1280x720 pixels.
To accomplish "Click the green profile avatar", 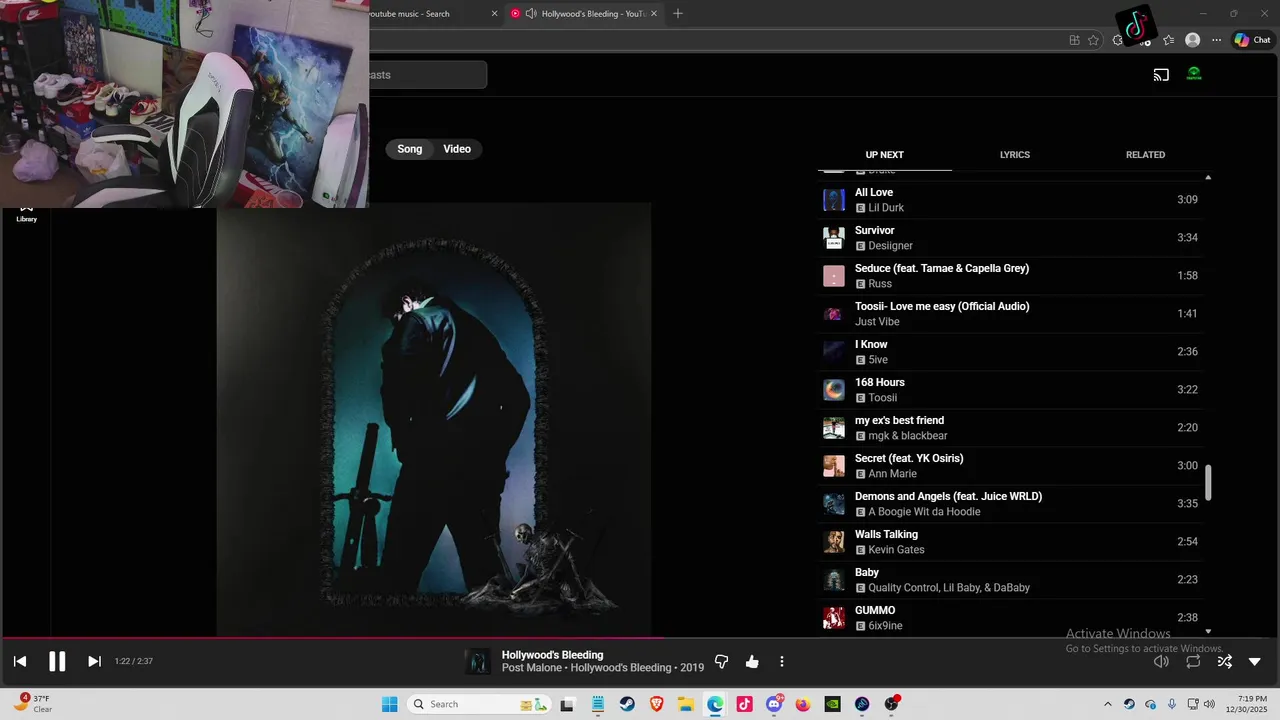I will point(1194,74).
